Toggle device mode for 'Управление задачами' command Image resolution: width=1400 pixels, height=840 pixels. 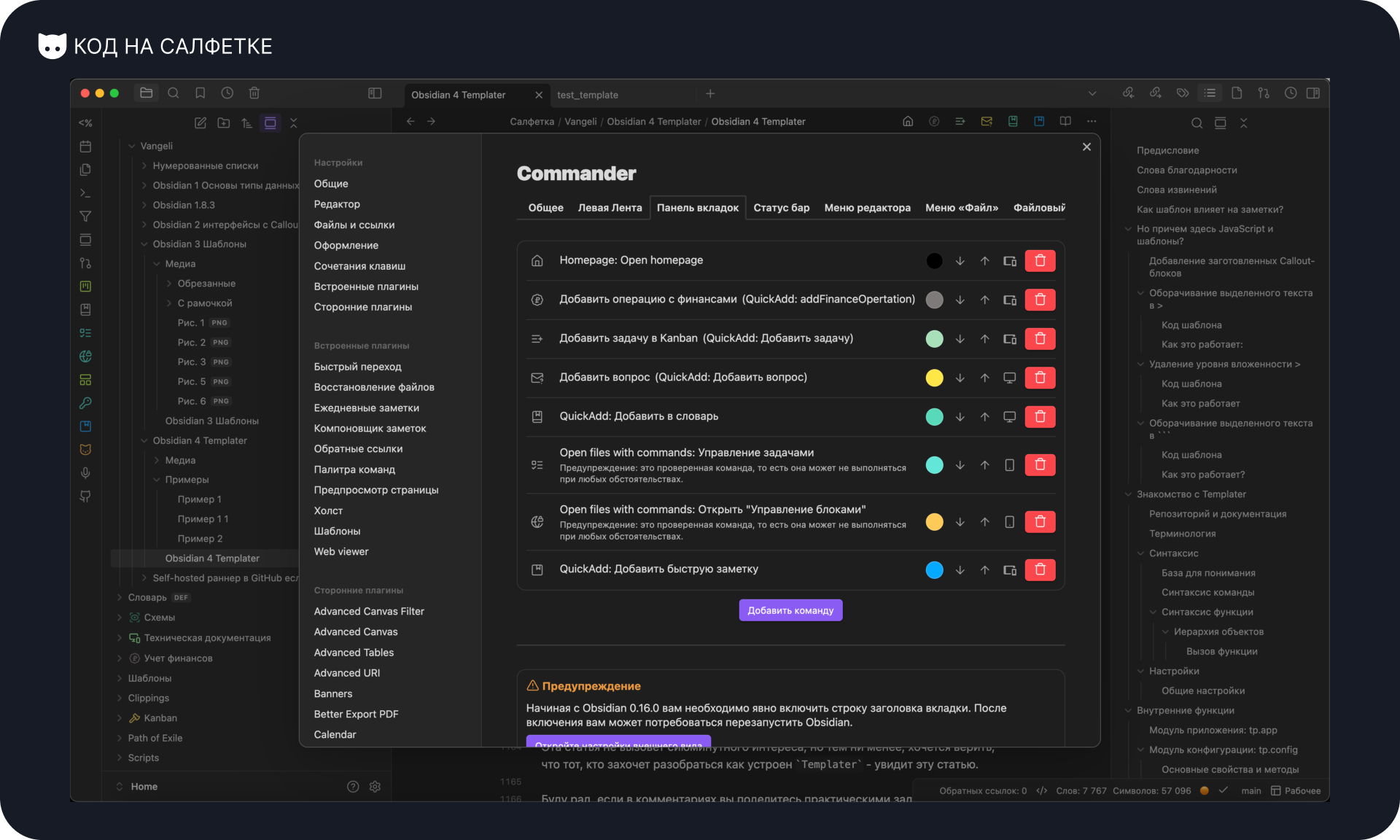(1009, 464)
